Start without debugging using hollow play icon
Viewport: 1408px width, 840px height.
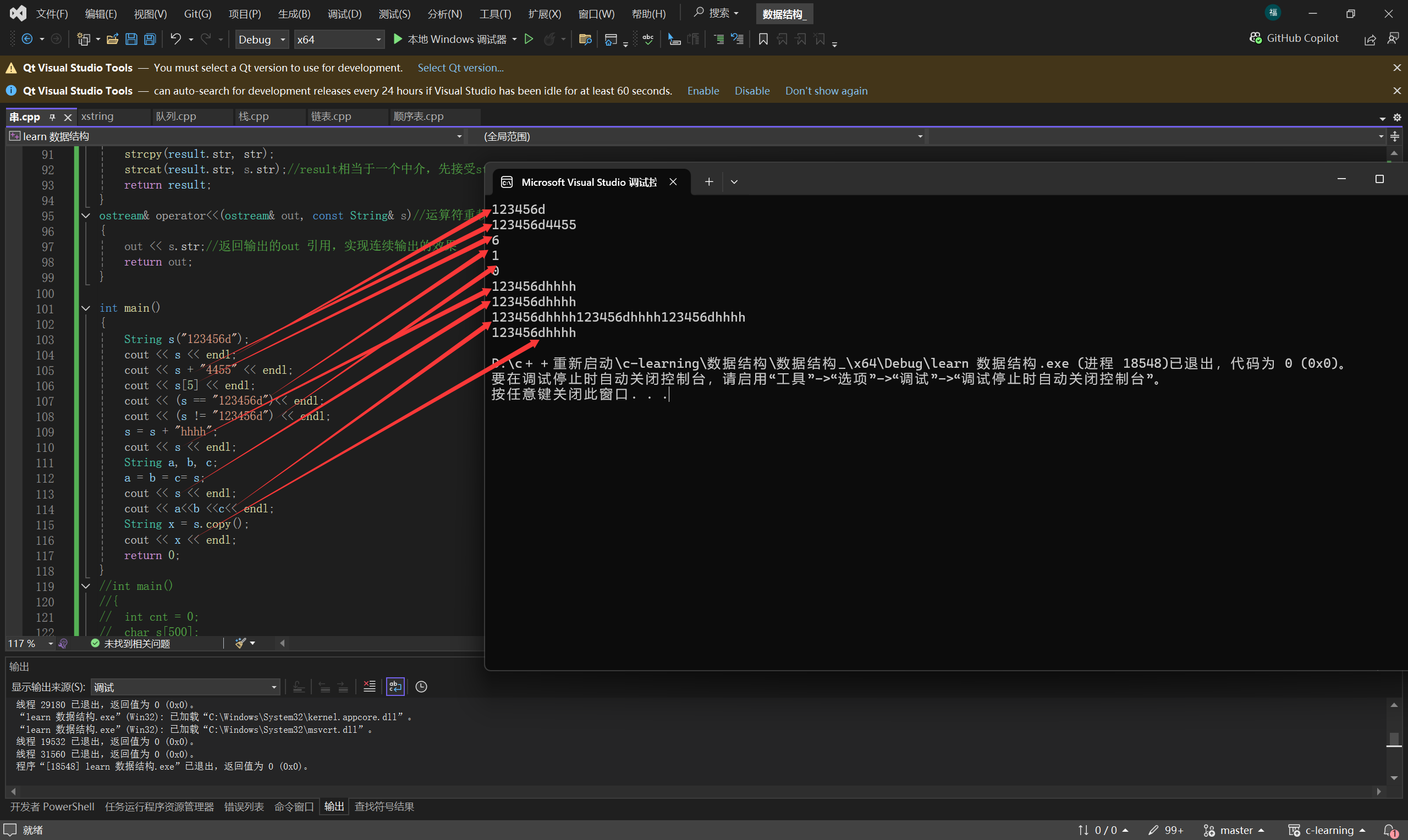(529, 39)
